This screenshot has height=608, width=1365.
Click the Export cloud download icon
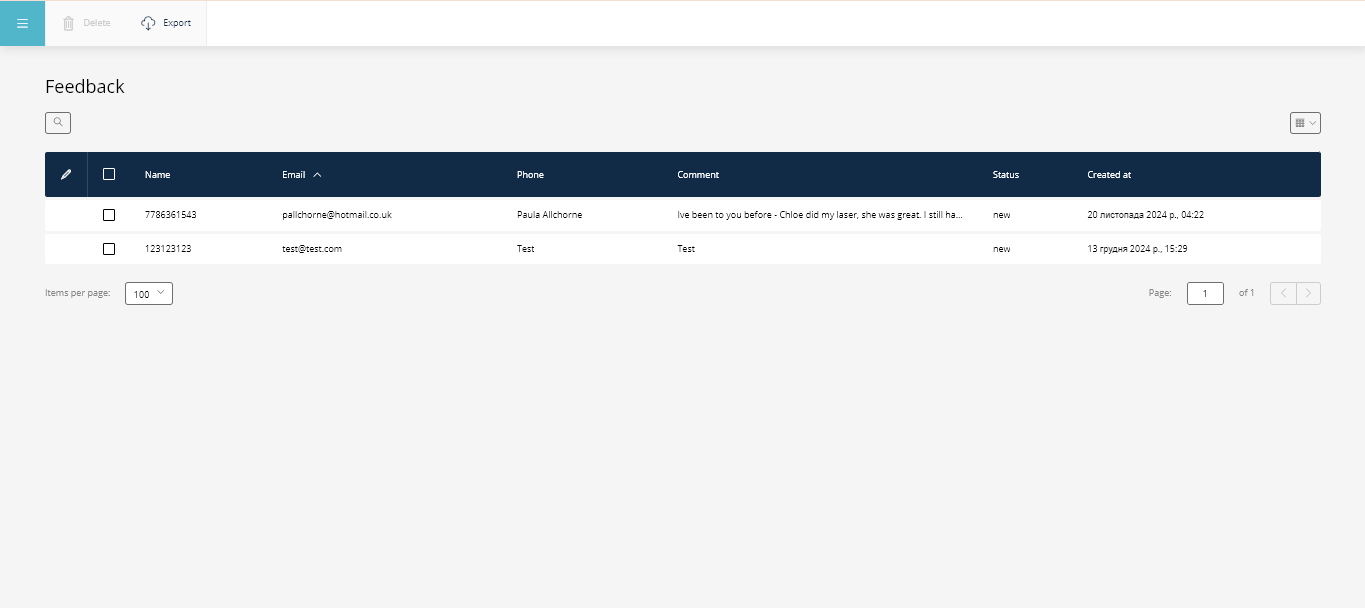pos(148,23)
